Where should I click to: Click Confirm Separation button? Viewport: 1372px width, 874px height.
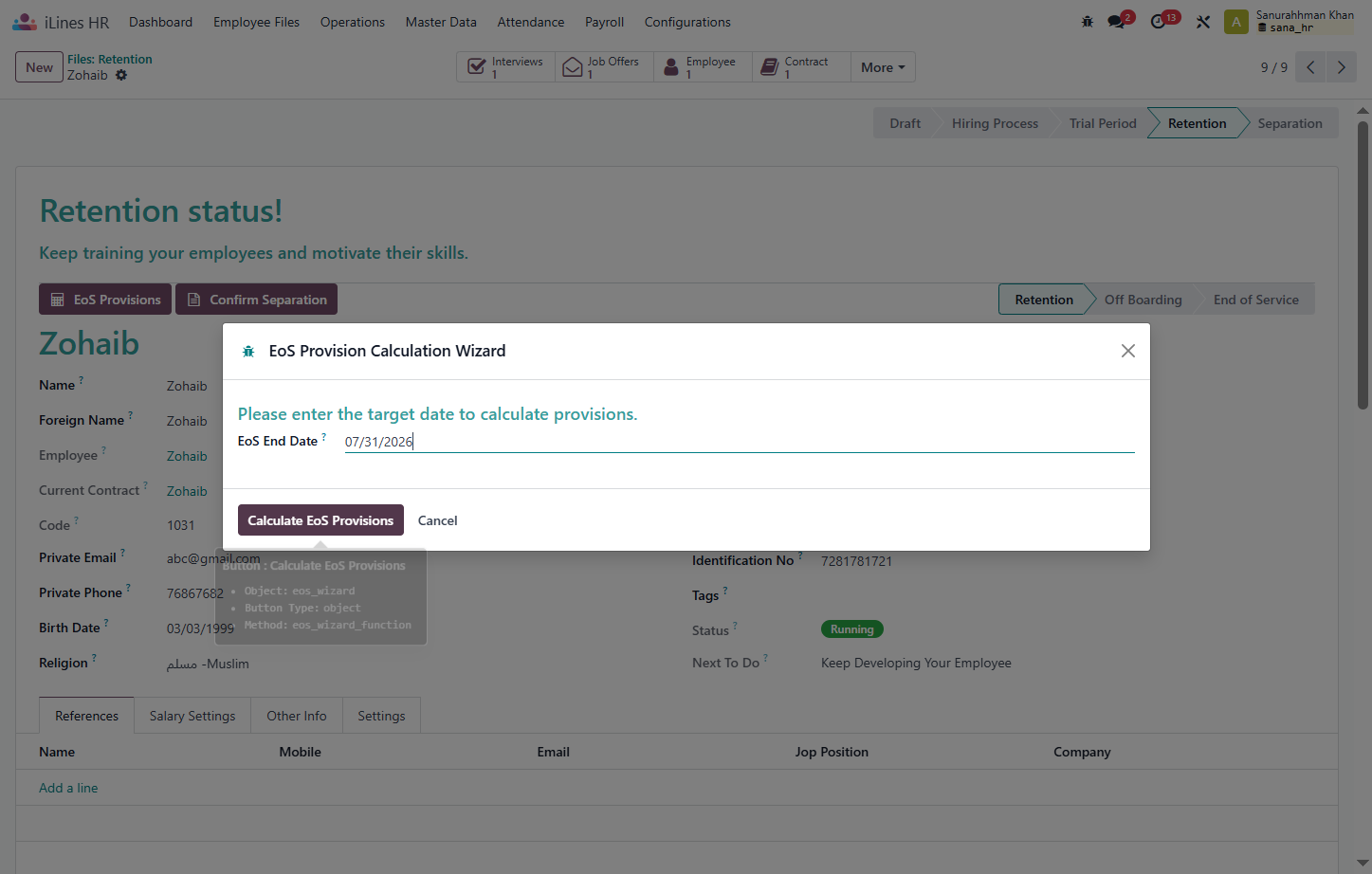click(x=256, y=300)
